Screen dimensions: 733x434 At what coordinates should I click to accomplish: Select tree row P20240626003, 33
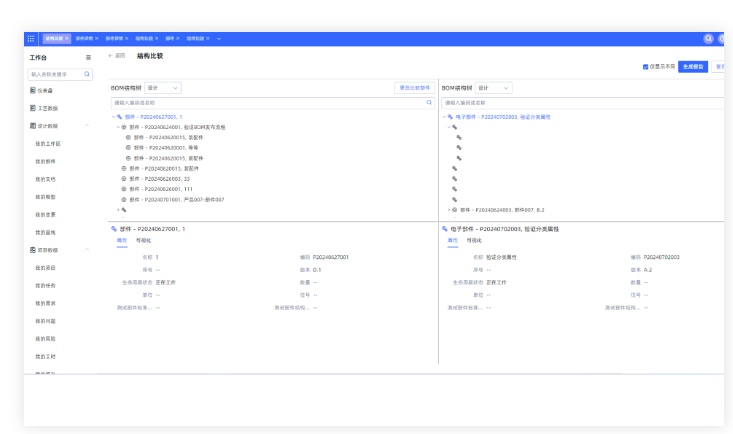159,179
